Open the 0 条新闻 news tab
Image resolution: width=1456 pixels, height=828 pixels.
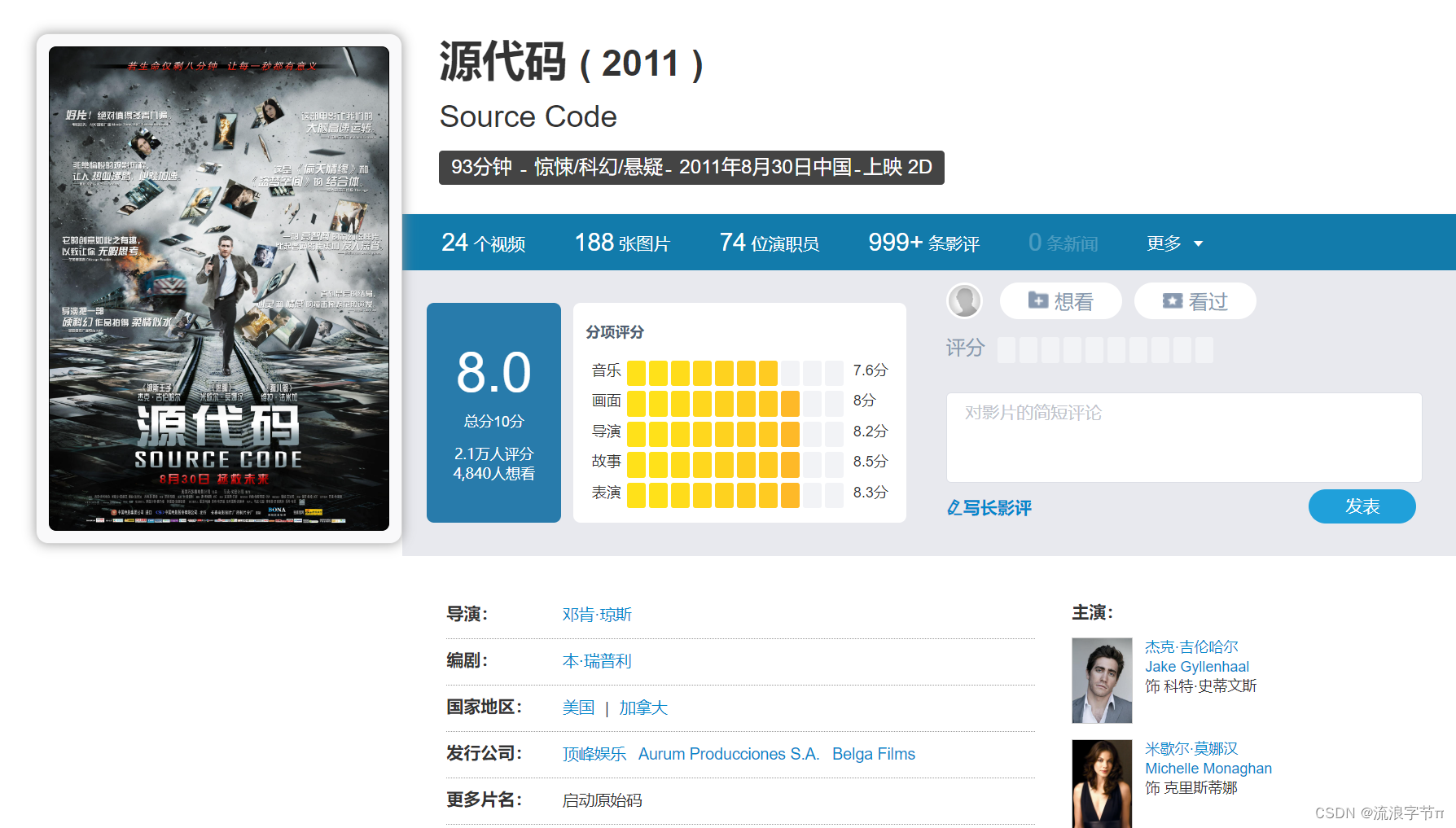coord(1063,243)
